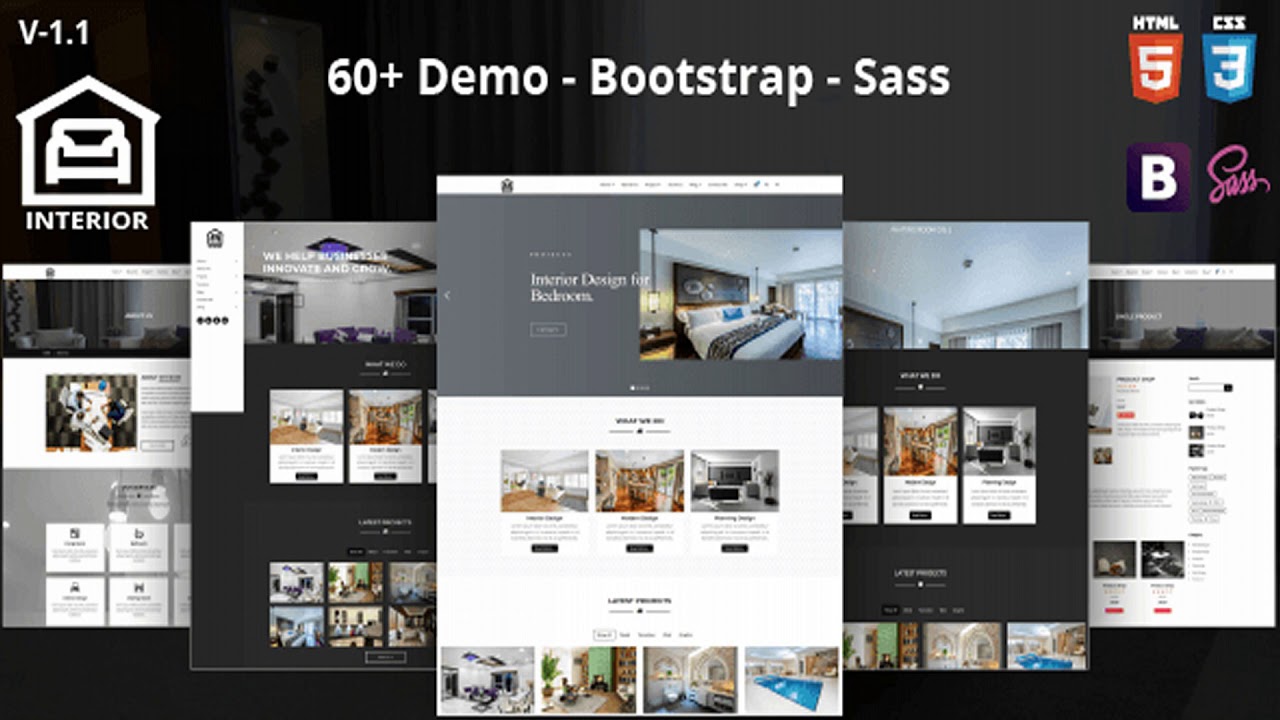Click the outlined button under 'Interior Design for Bedroom.'
This screenshot has width=1280, height=720.
click(x=548, y=329)
